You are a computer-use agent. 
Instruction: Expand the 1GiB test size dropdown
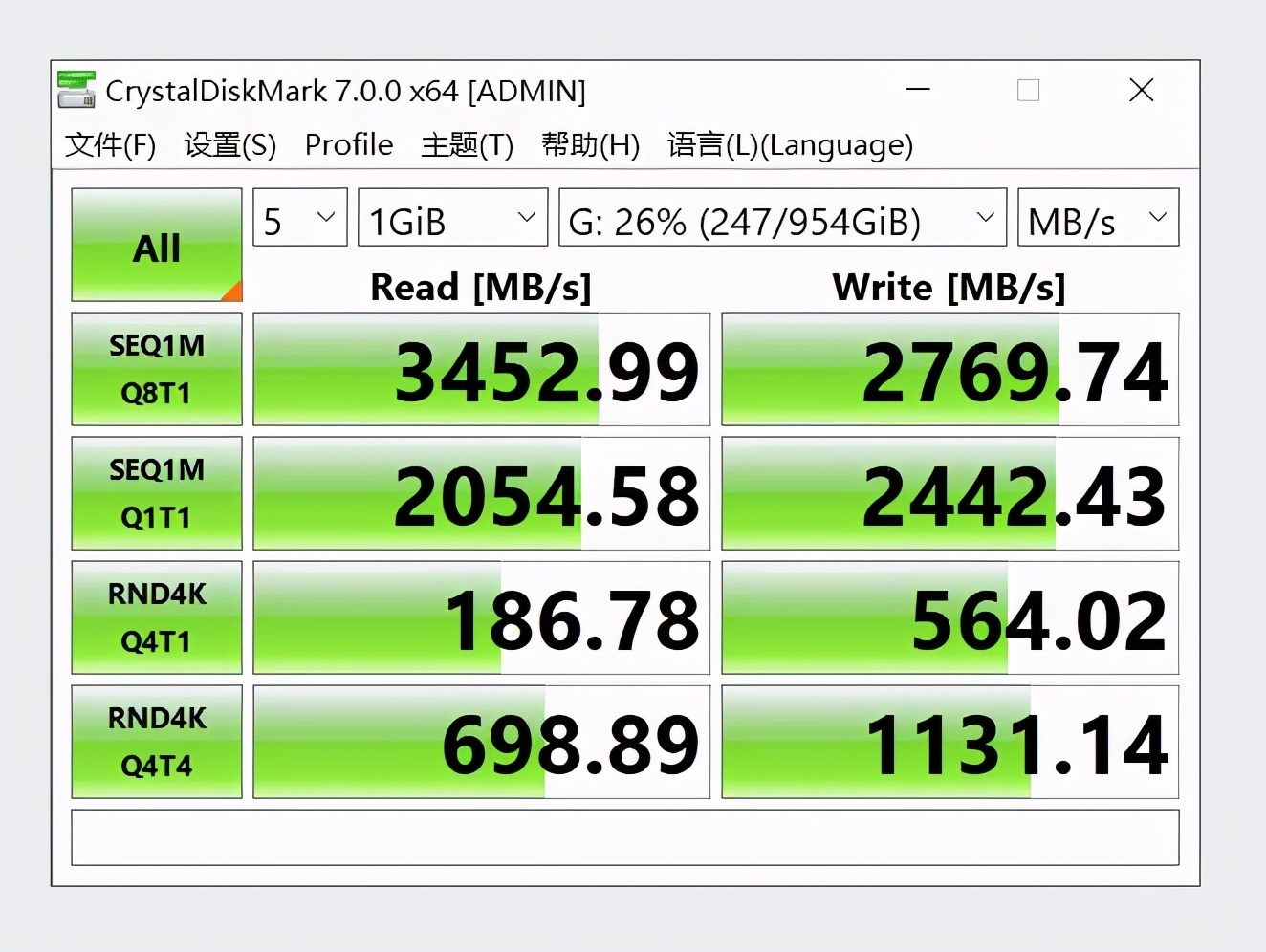[x=452, y=218]
